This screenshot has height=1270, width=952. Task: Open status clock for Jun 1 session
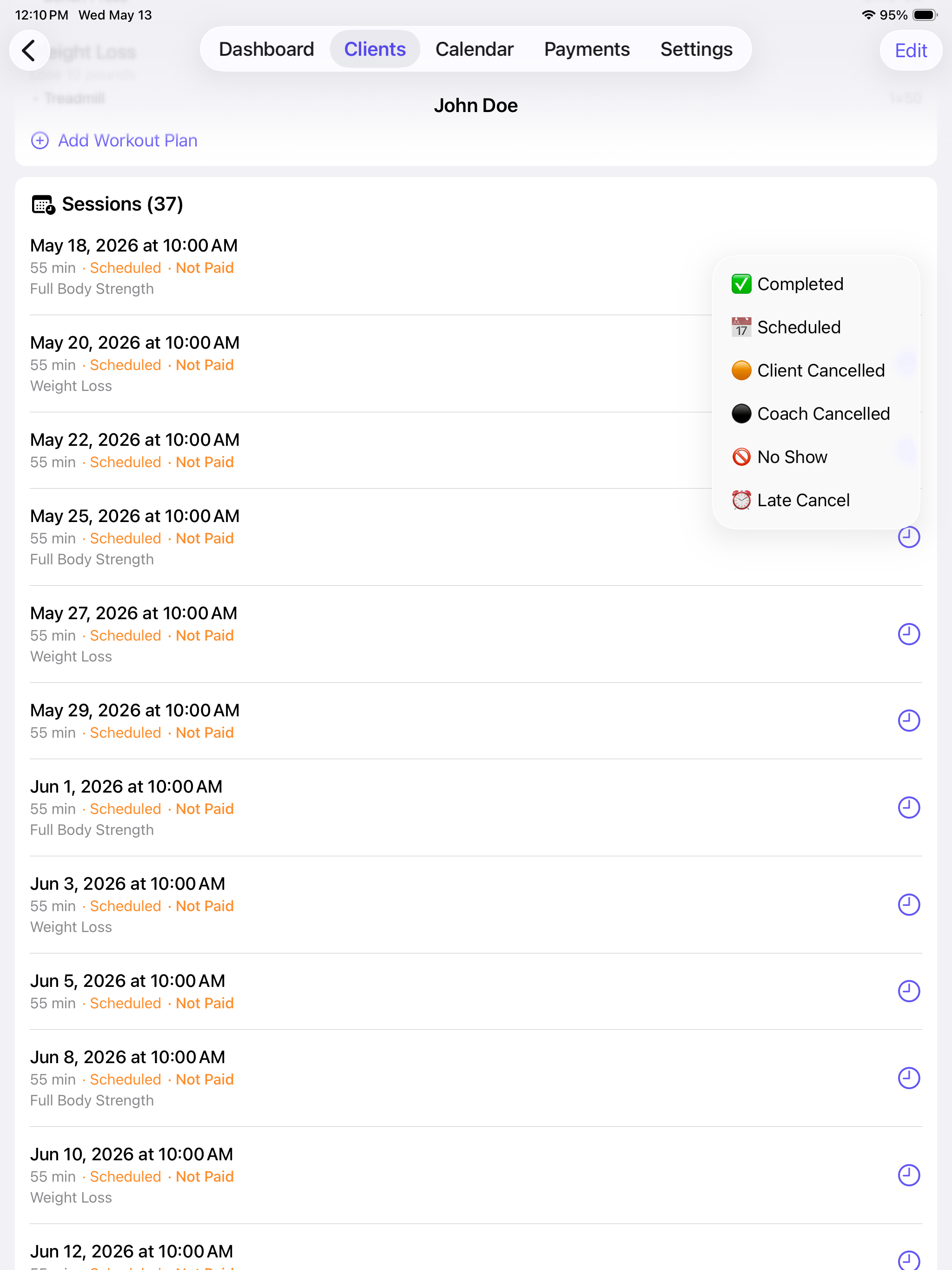click(x=908, y=807)
